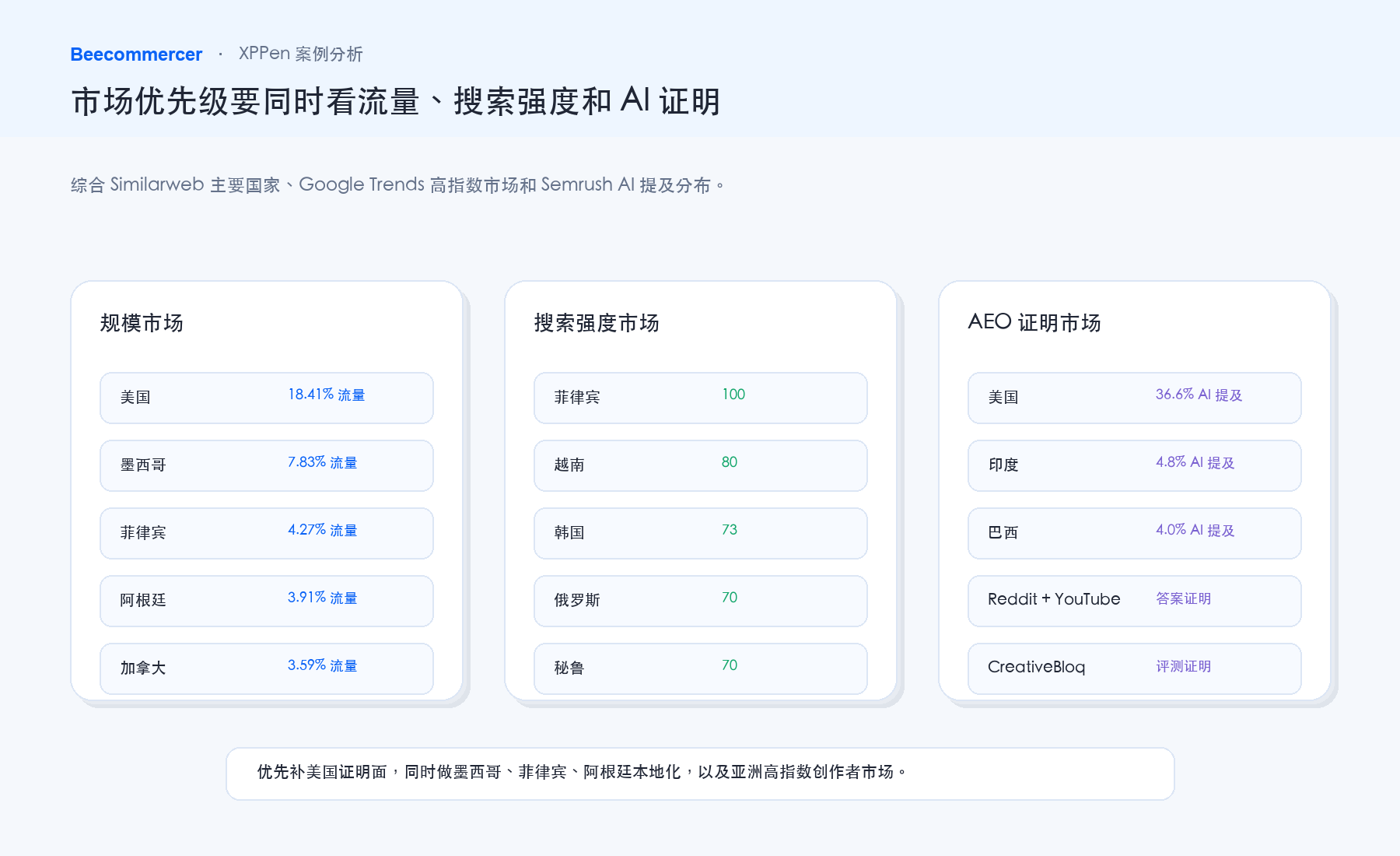Click the '答案证明' tag
This screenshot has height=856, width=1400.
point(1184,598)
